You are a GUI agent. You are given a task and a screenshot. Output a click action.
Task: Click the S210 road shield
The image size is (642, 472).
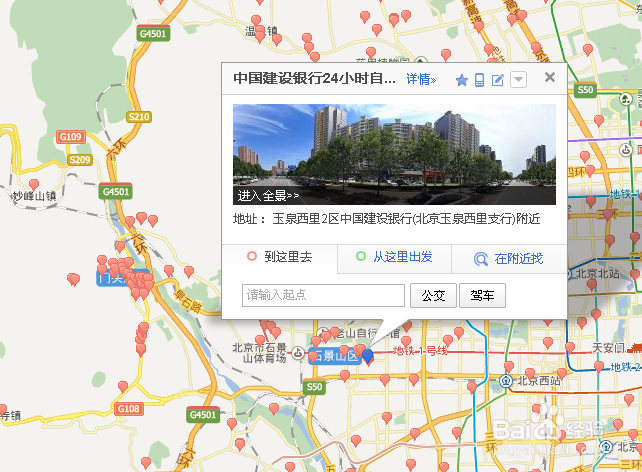tap(139, 117)
